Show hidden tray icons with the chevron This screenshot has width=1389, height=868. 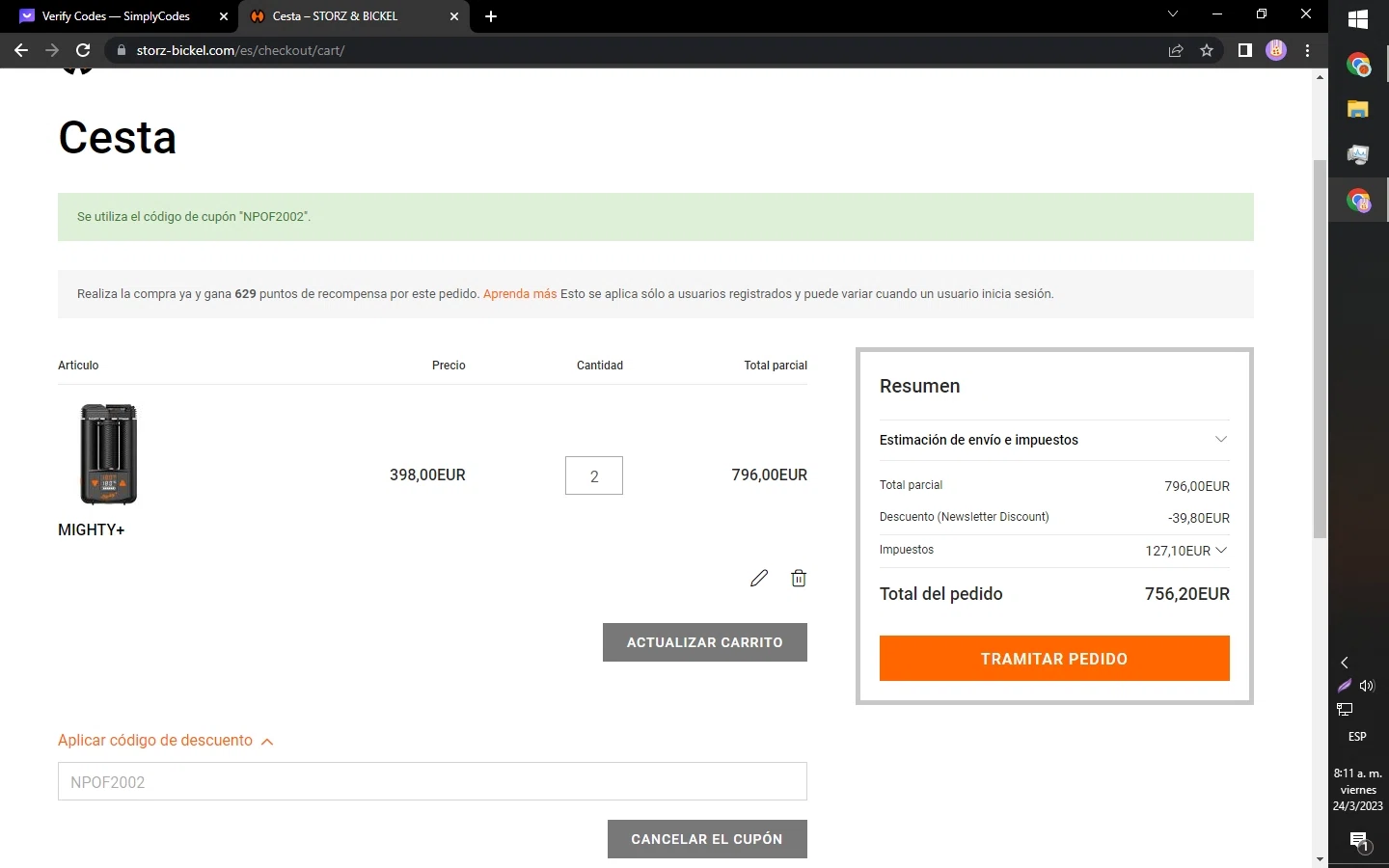click(x=1345, y=663)
